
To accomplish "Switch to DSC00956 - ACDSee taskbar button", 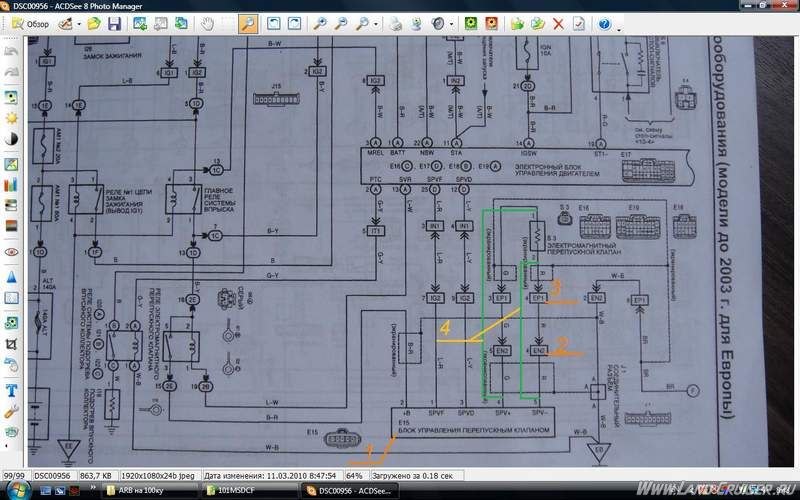I will coord(350,491).
